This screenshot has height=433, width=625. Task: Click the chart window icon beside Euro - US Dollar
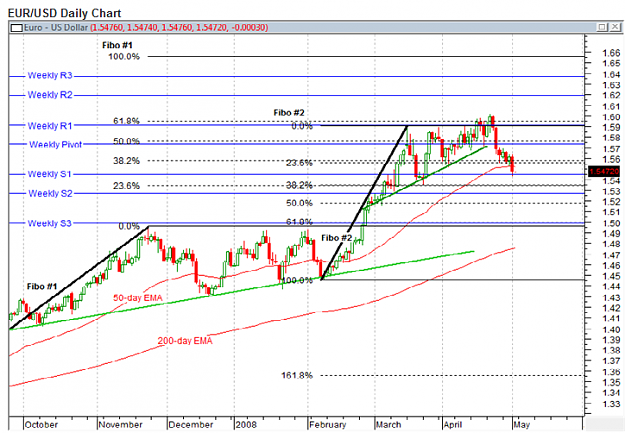[17, 28]
